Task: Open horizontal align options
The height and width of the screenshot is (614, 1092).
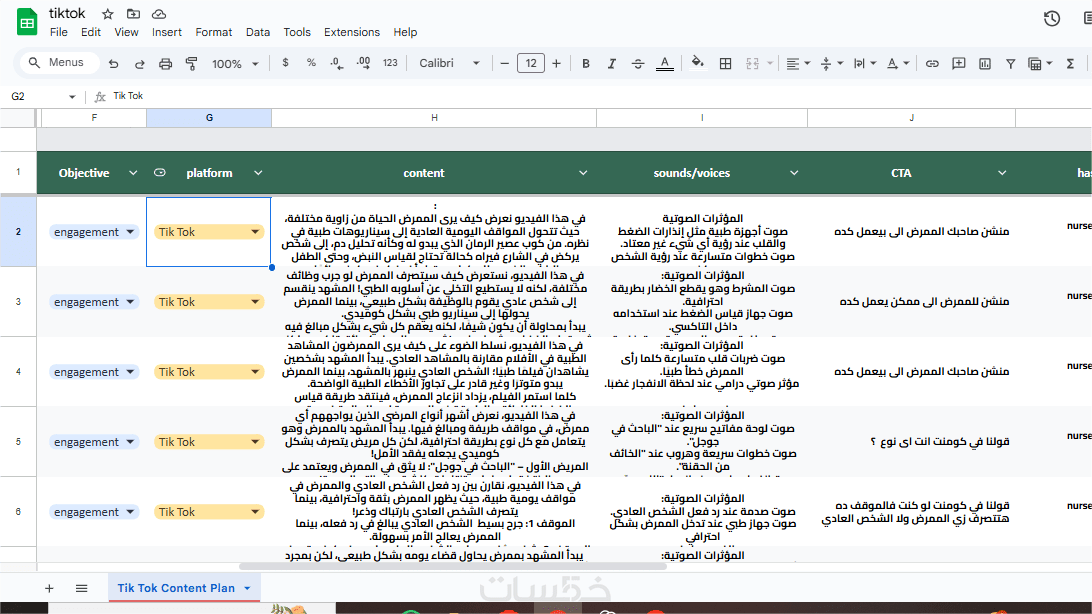Action: point(797,63)
